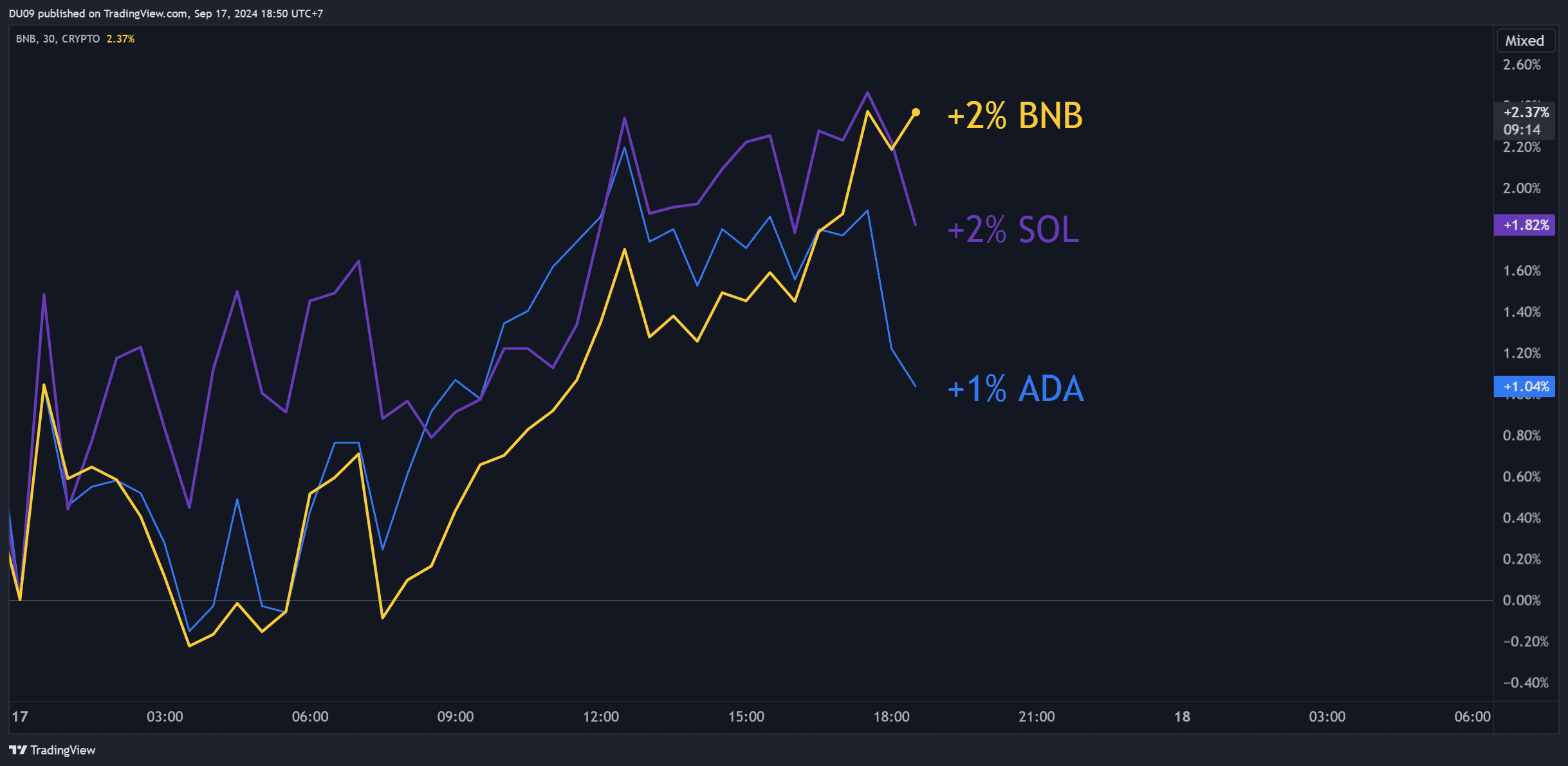The width and height of the screenshot is (1568, 766).
Task: Click the 06:00 label after 03:00 on 17
Action: point(310,716)
